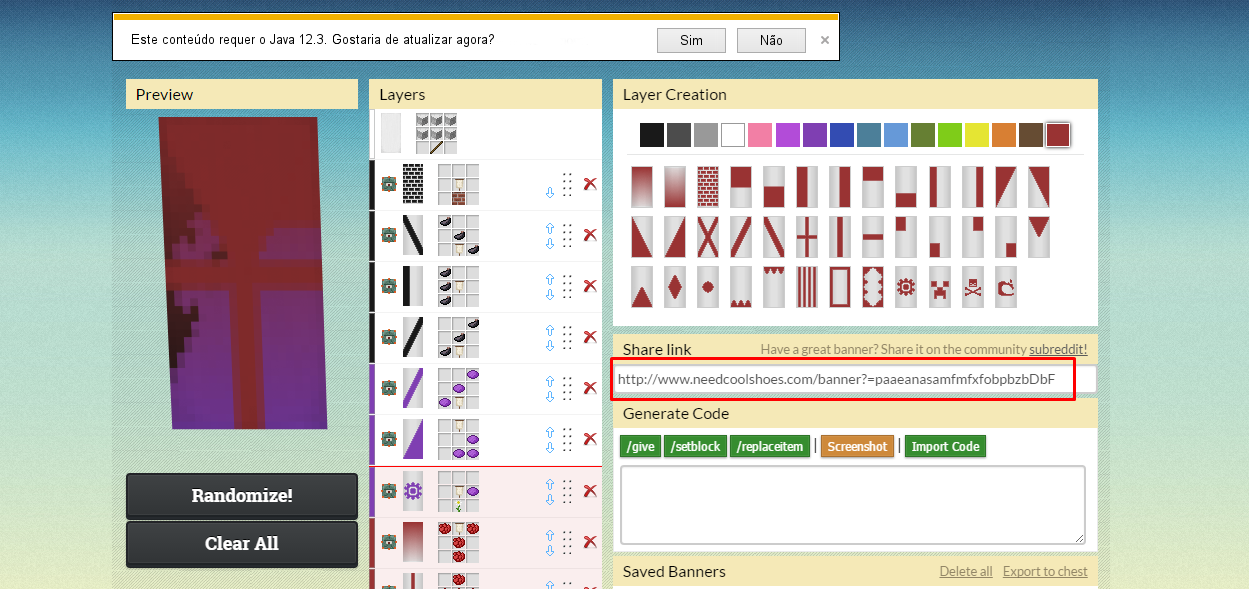This screenshot has height=589, width=1249.
Task: Select the white color swatch
Action: point(733,135)
